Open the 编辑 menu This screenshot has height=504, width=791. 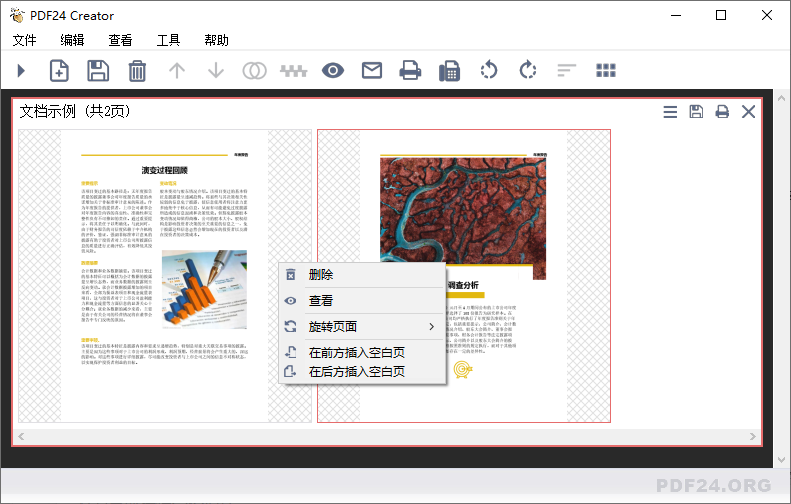(x=72, y=40)
